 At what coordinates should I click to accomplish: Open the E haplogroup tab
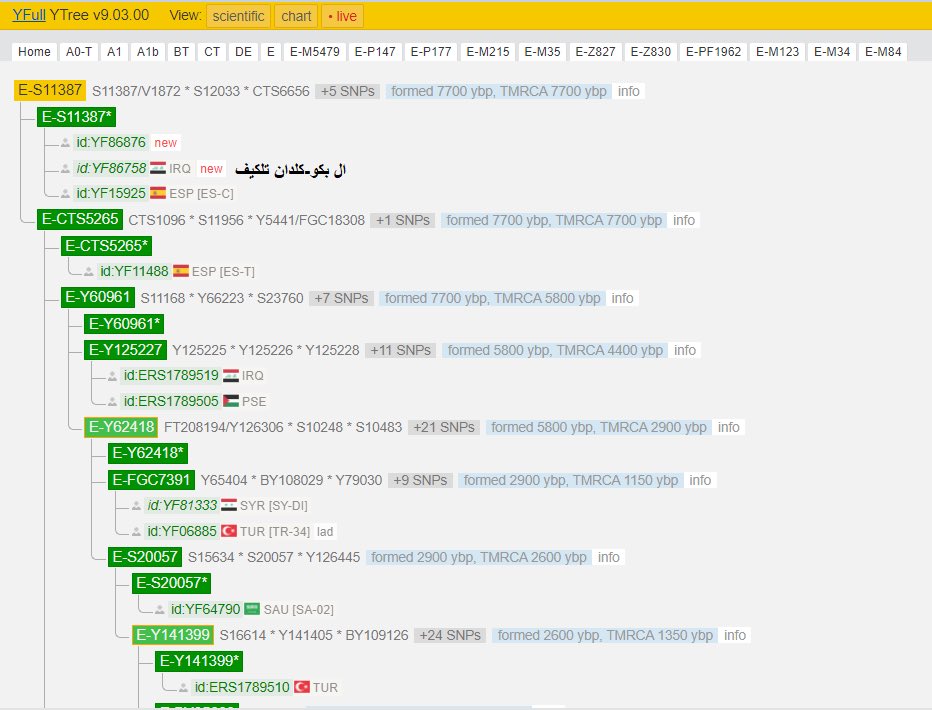coord(270,52)
